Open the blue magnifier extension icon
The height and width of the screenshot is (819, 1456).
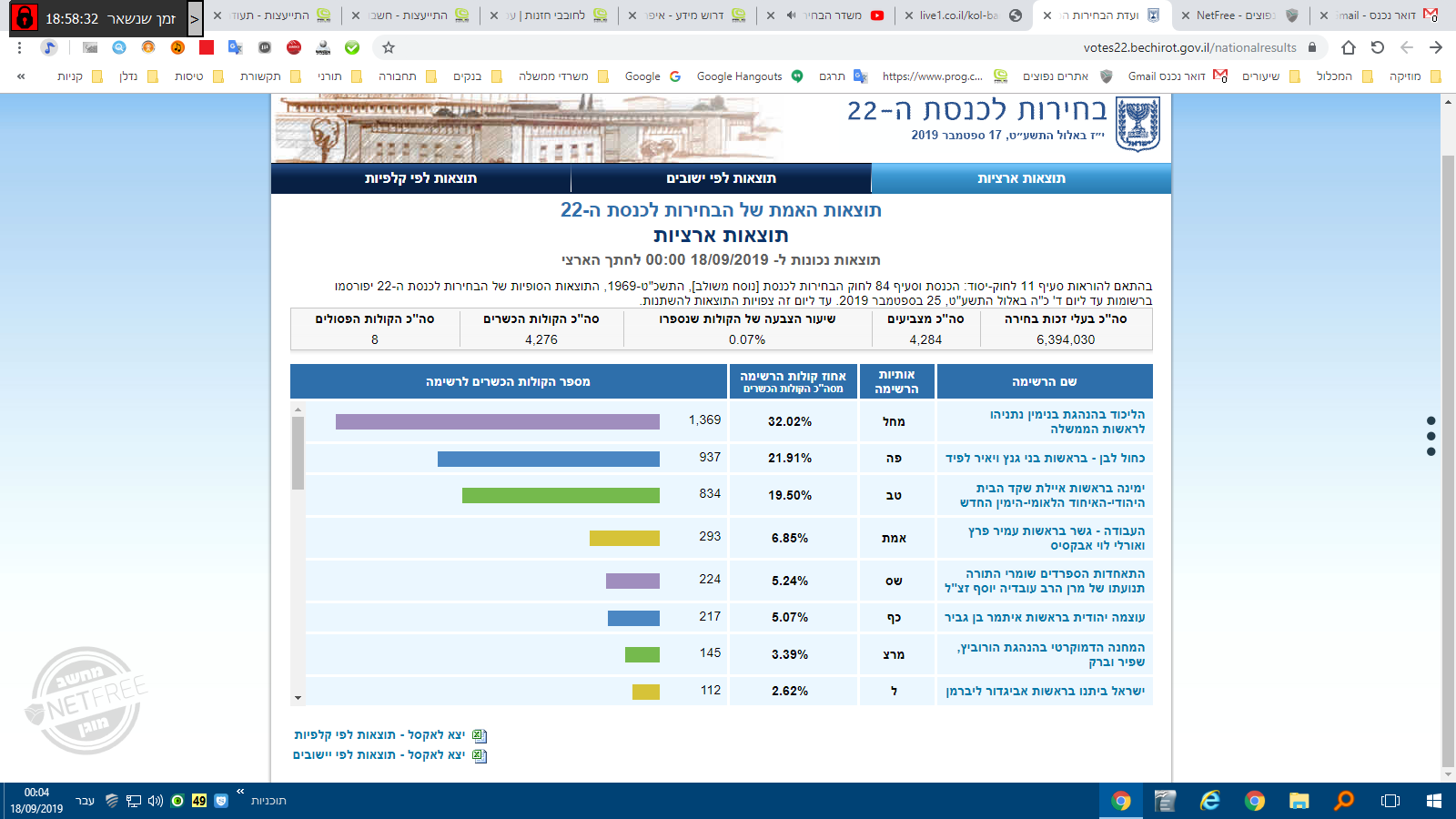119,47
